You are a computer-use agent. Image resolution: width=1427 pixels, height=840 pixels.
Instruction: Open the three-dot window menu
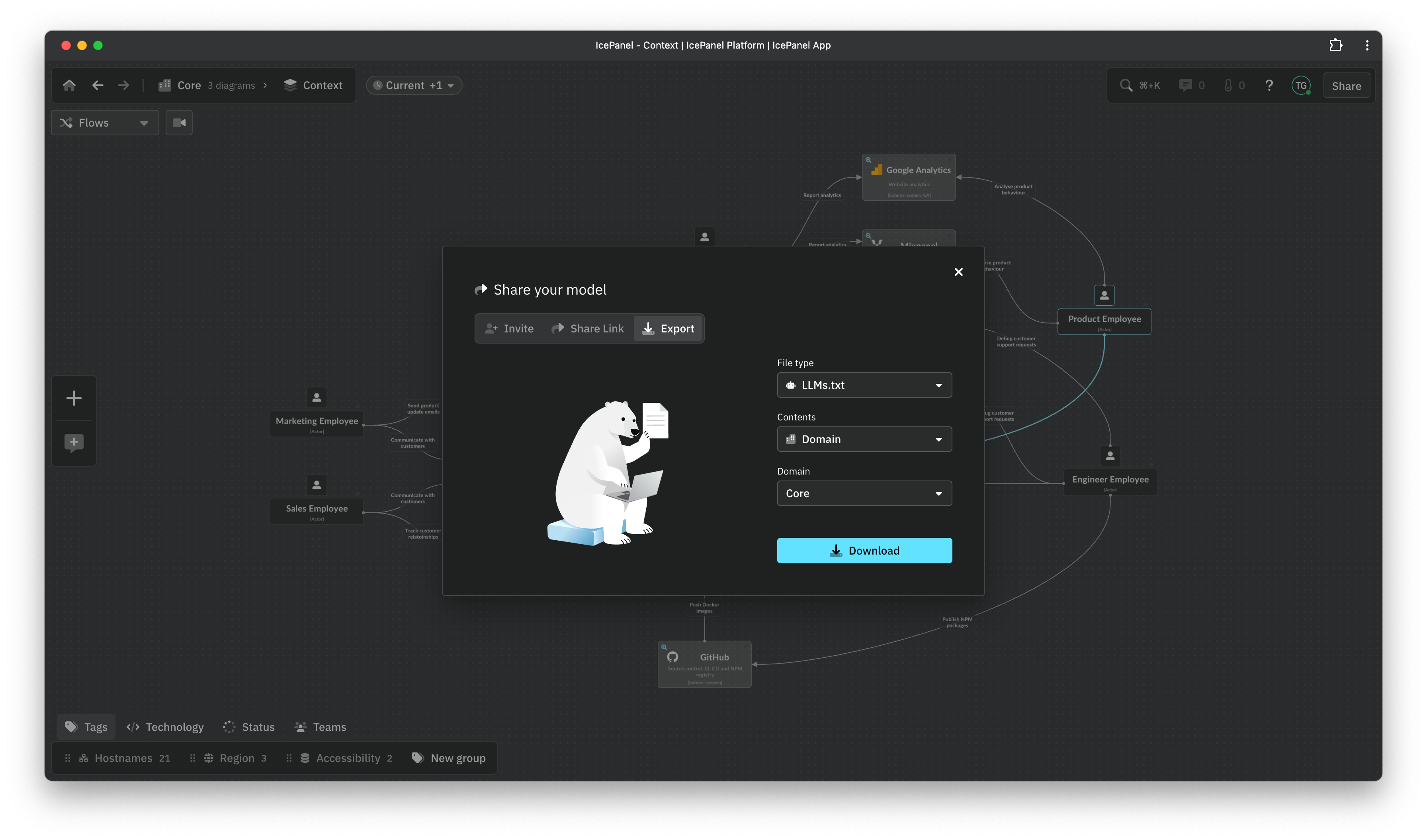1366,45
